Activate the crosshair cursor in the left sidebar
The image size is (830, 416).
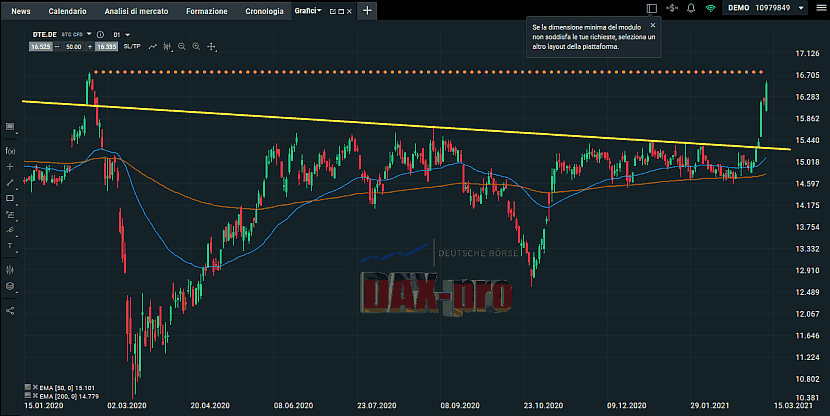coord(10,167)
